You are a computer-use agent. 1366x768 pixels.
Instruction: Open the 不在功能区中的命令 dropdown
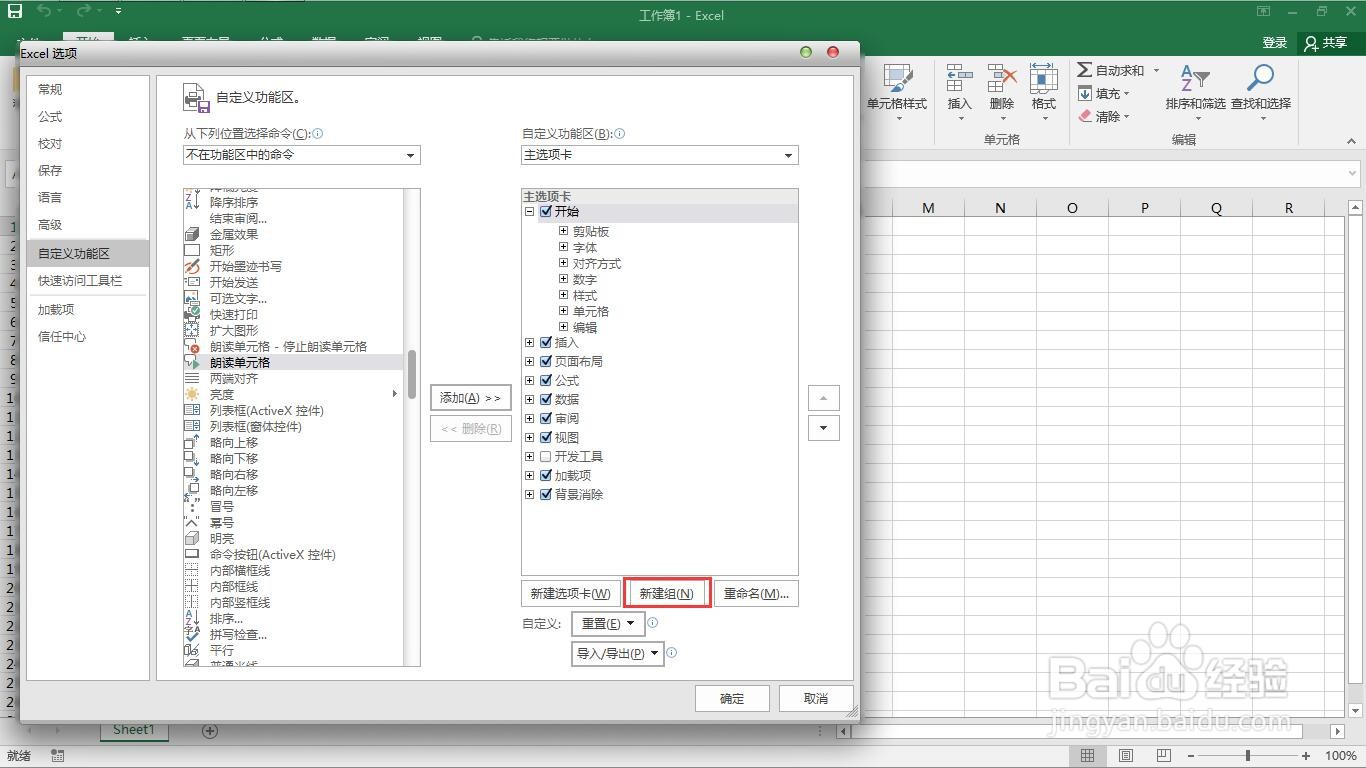301,155
